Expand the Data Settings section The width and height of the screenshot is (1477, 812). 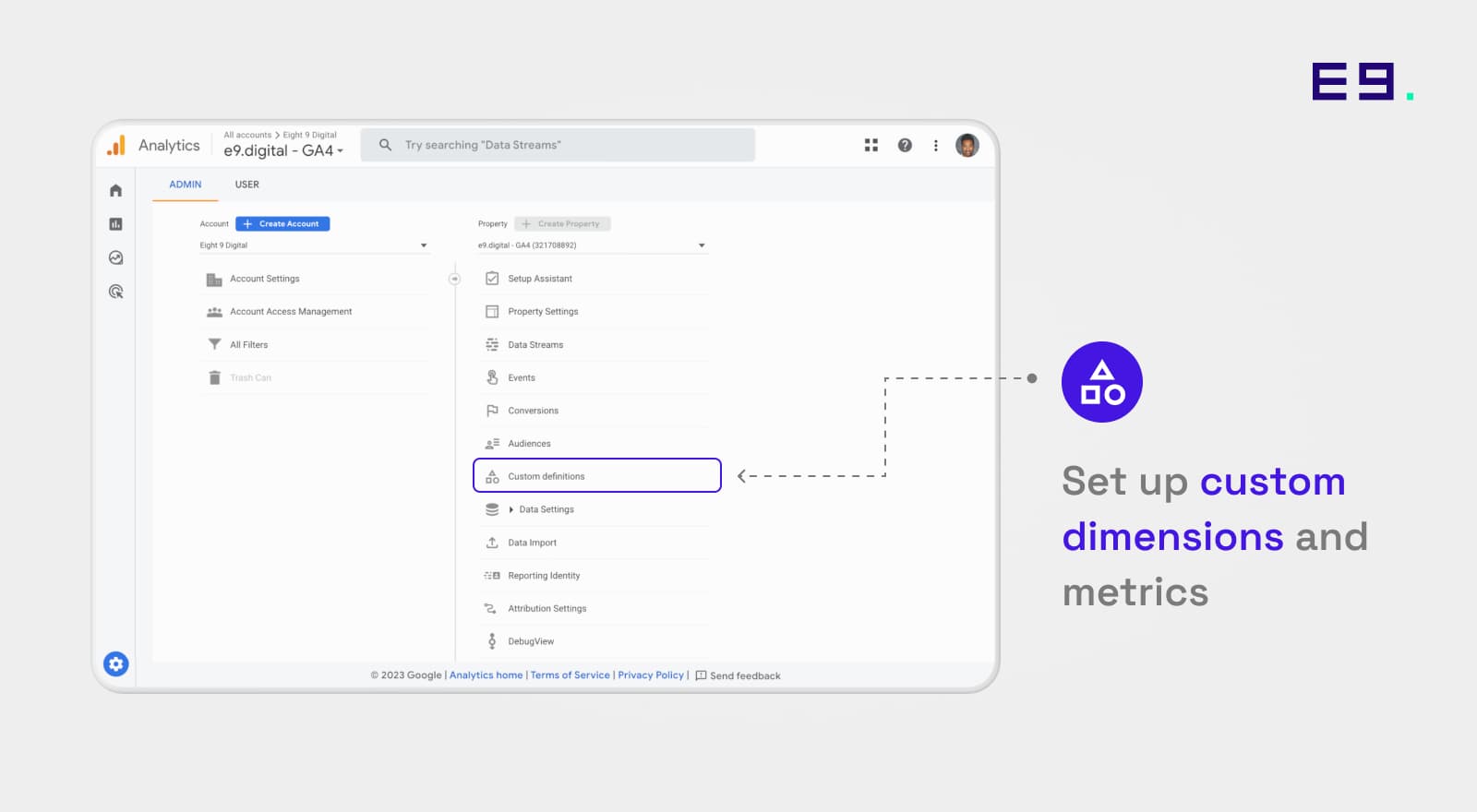coord(511,509)
